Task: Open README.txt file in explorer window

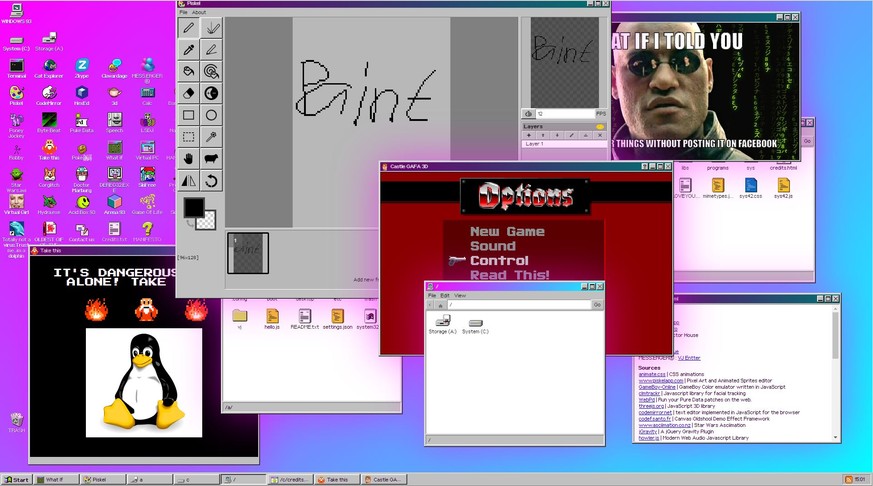Action: click(x=305, y=320)
